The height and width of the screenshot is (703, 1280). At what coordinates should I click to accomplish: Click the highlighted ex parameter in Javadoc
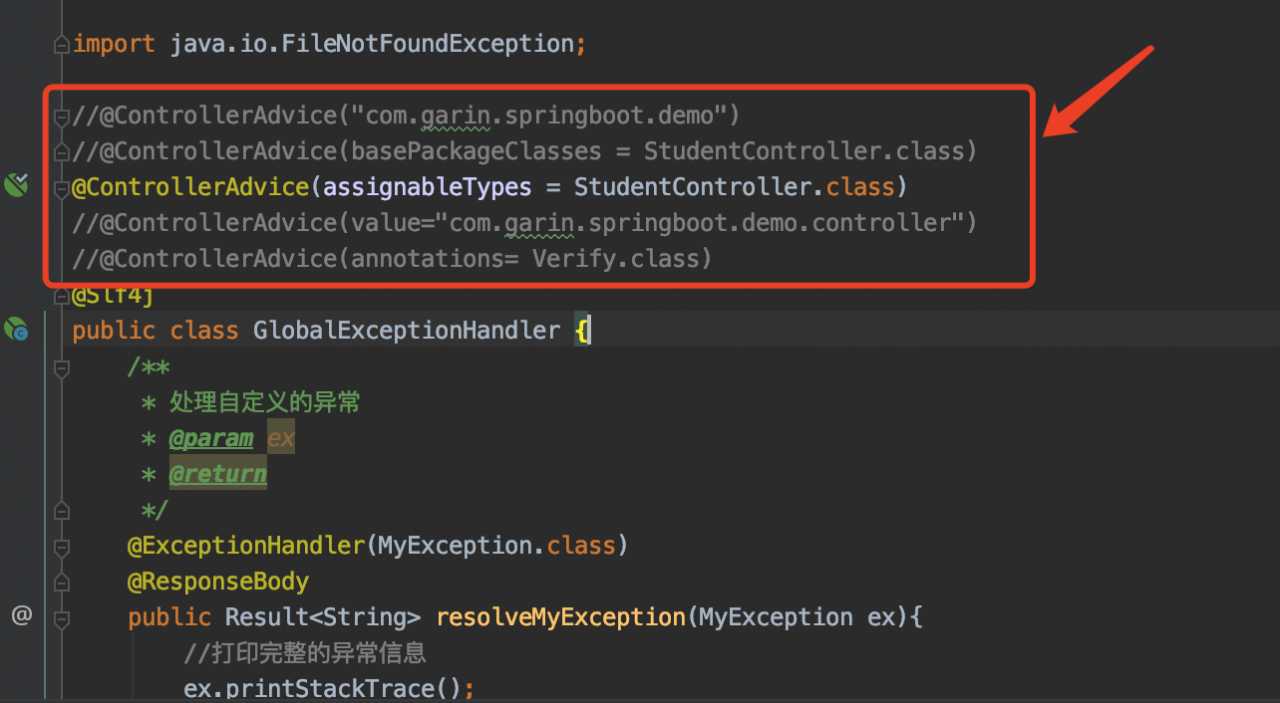tap(281, 438)
